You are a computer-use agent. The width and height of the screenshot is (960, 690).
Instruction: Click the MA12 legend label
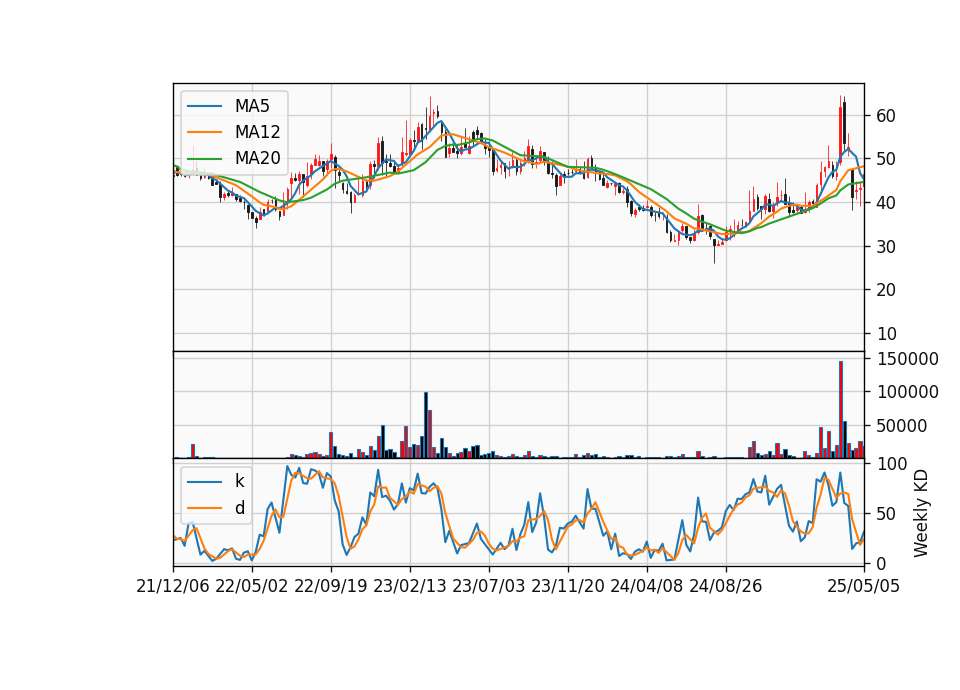point(257,132)
